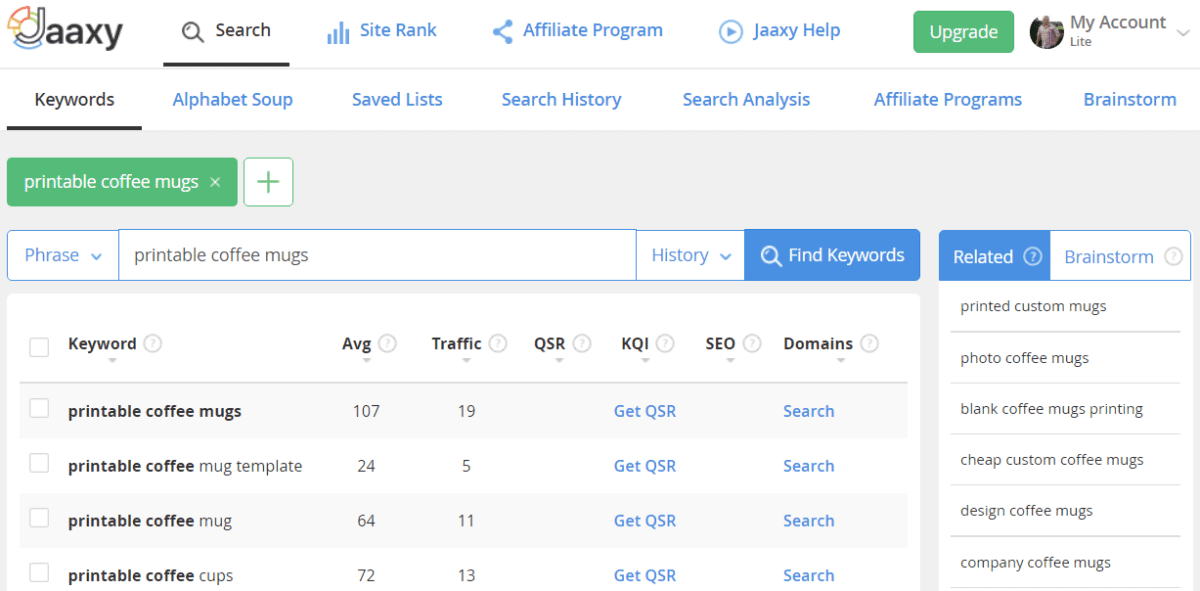The height and width of the screenshot is (591, 1200).
Task: Open help for Traffic column
Action: (x=497, y=343)
